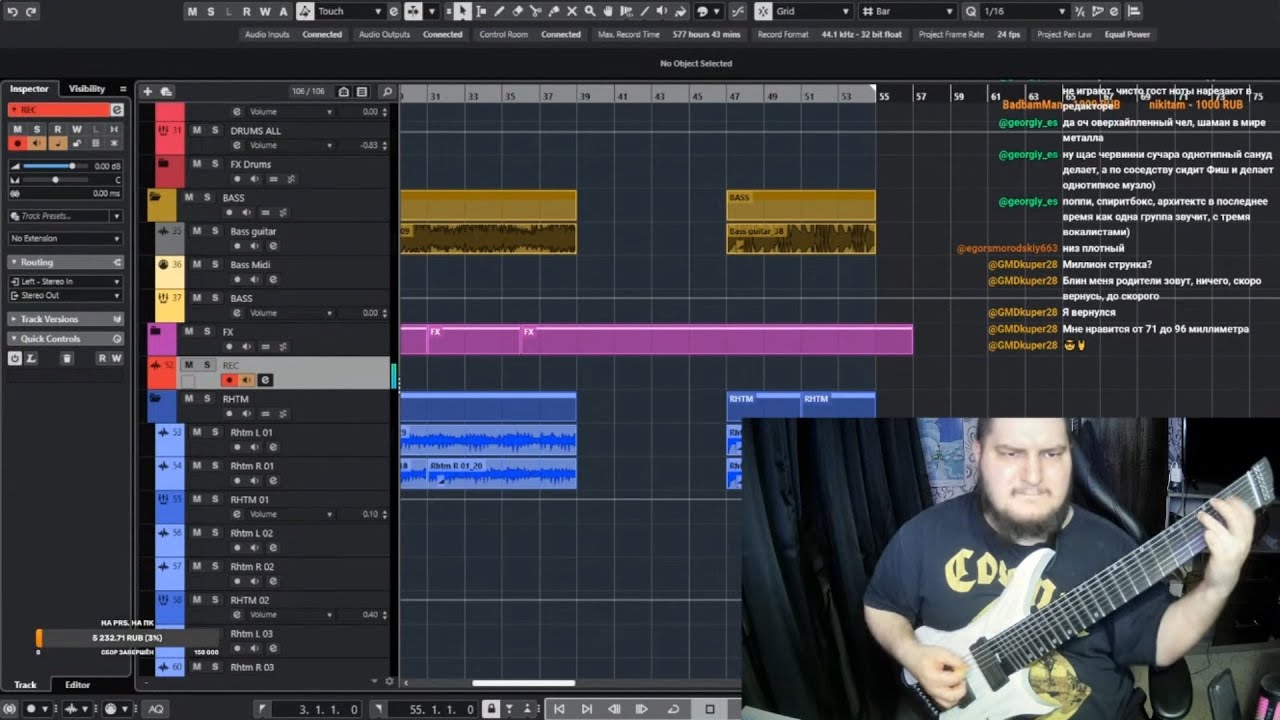Click the global Write automation W button
Screen dimensions: 1280x720
264,11
